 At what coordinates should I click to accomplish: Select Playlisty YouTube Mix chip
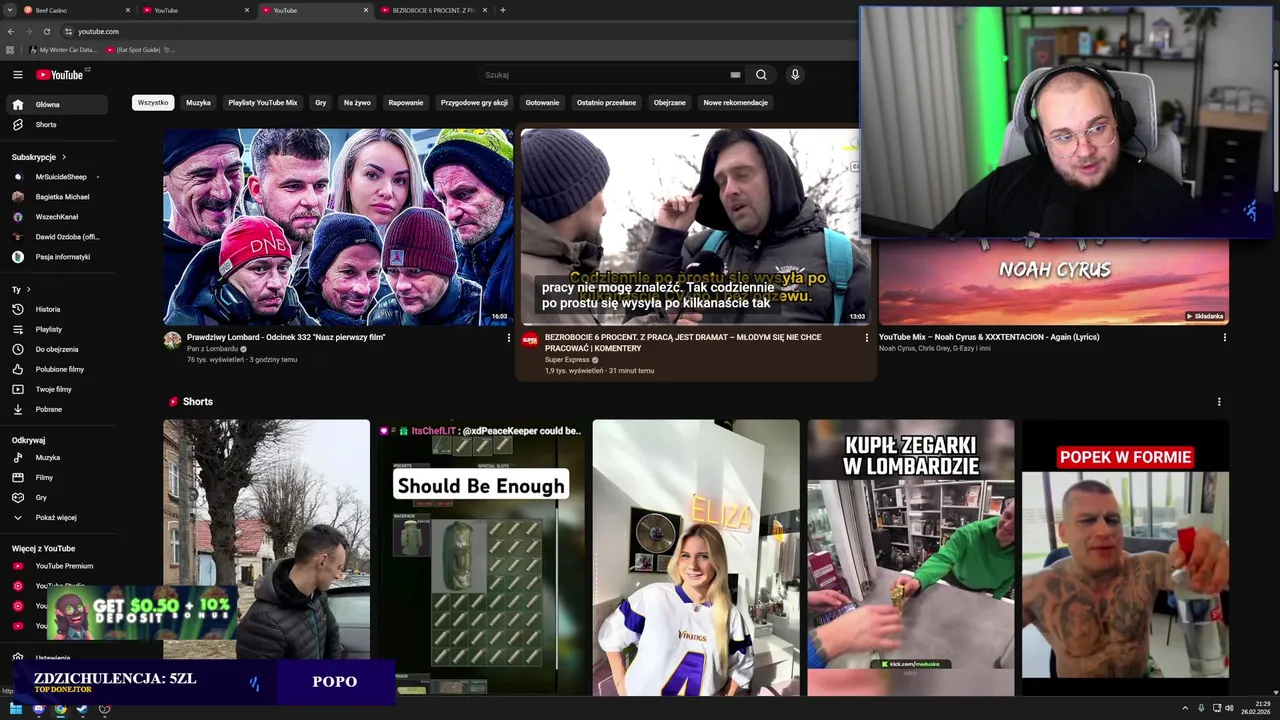[x=262, y=102]
